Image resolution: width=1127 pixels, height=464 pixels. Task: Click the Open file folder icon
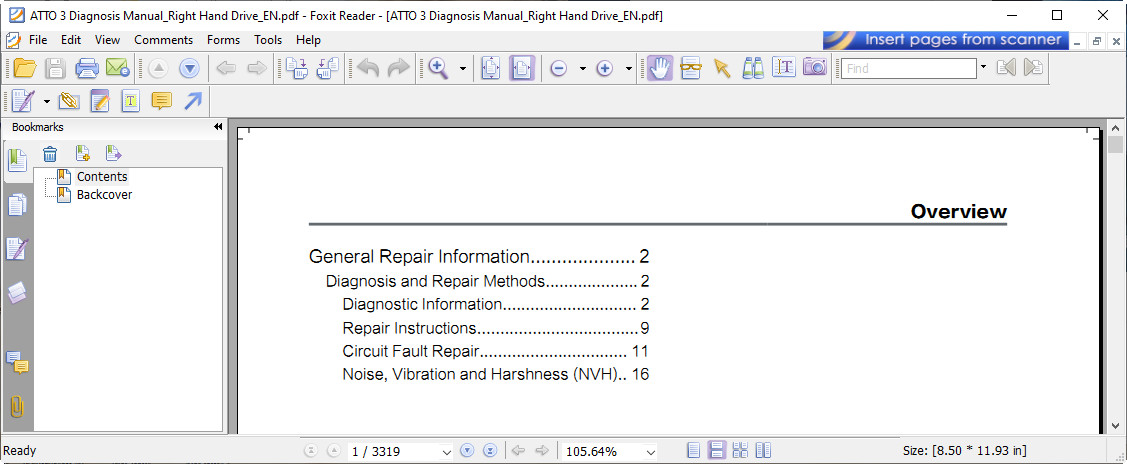[x=24, y=68]
